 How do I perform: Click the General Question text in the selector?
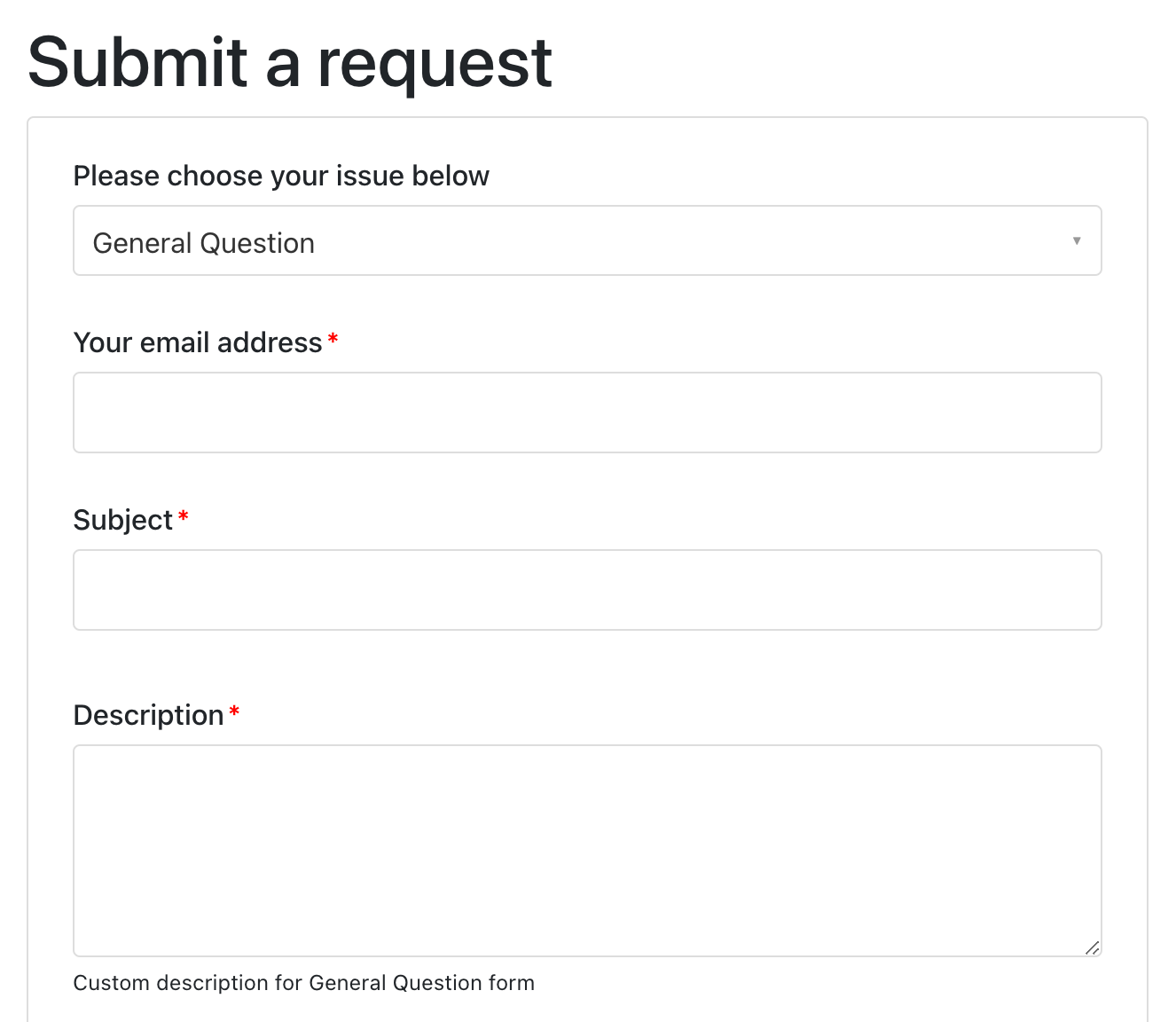tap(204, 242)
